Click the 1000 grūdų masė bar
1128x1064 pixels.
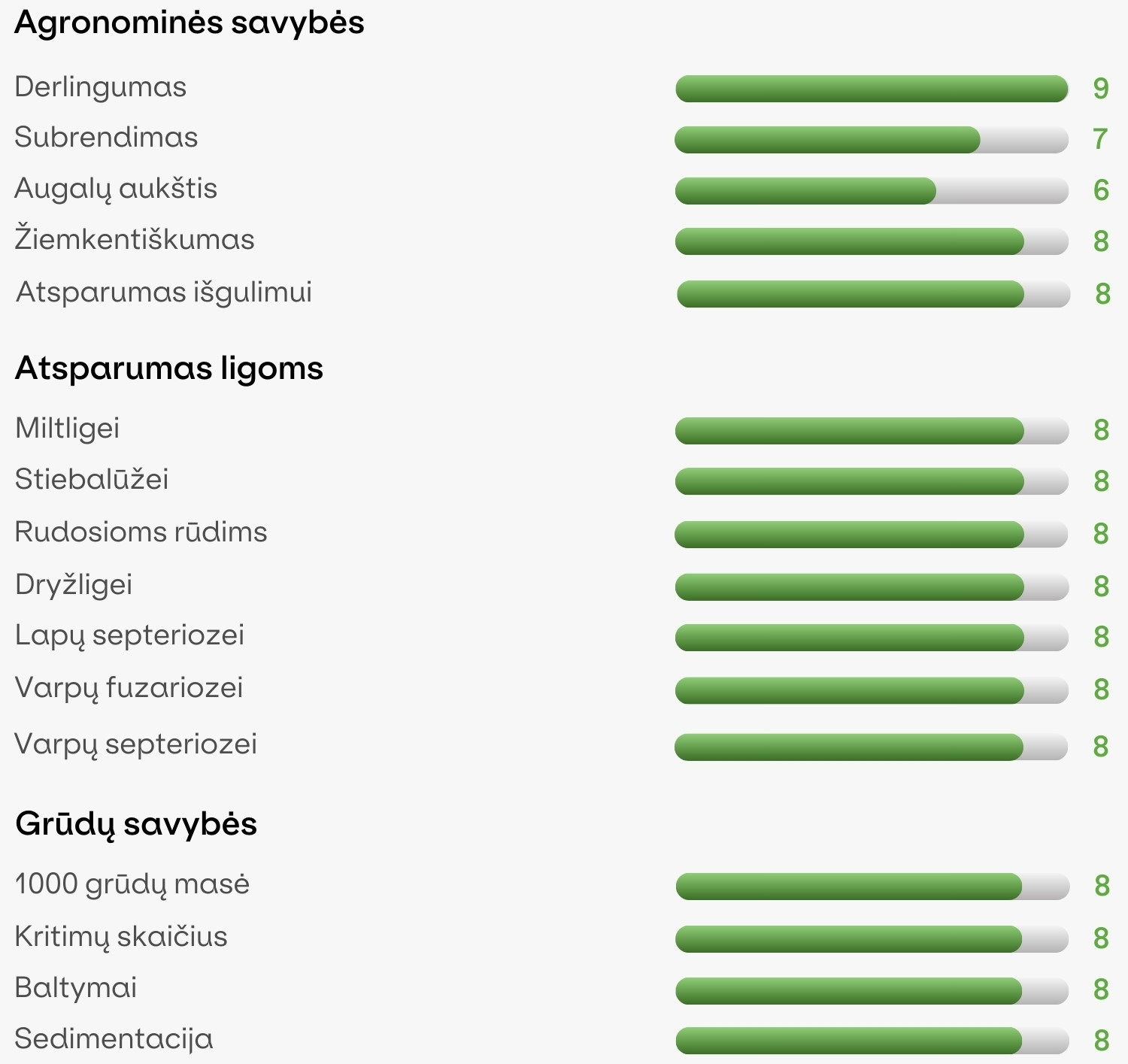(872, 887)
